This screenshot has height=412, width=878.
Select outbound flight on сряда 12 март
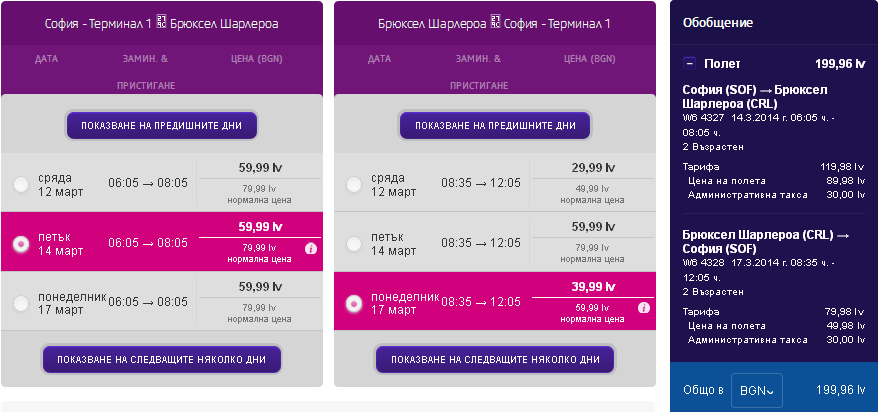[x=21, y=185]
